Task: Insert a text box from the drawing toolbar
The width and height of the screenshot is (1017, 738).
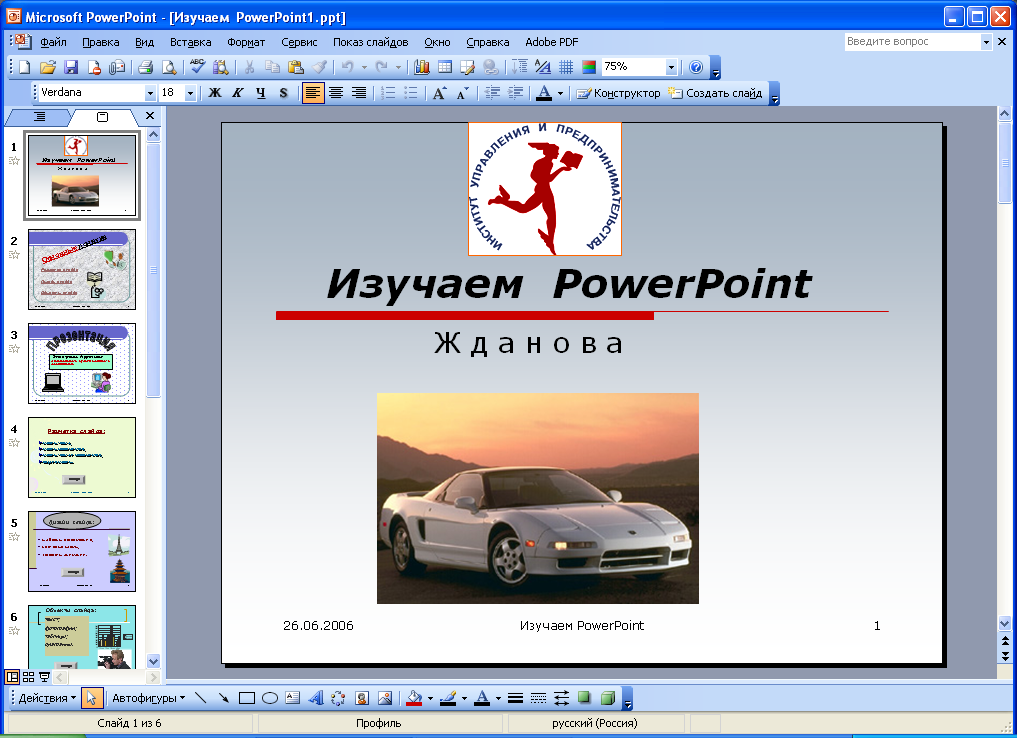Action: (293, 698)
